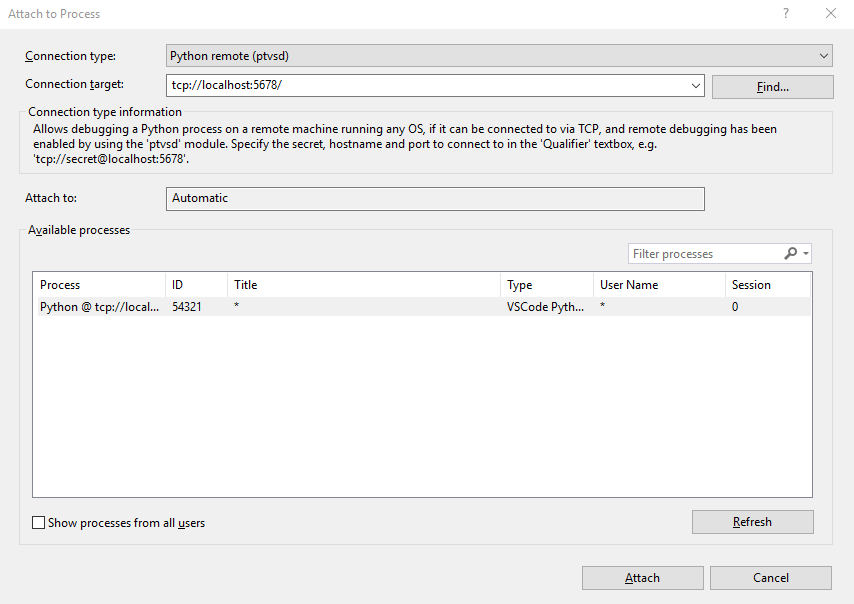Viewport: 854px width, 604px height.
Task: Open the Connection type dropdown
Action: coord(822,55)
